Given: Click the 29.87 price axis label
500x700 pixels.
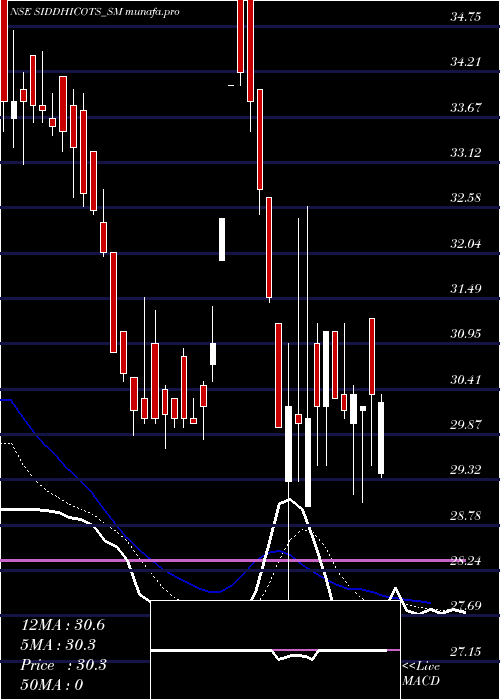Looking at the screenshot, I should pyautogui.click(x=466, y=425).
